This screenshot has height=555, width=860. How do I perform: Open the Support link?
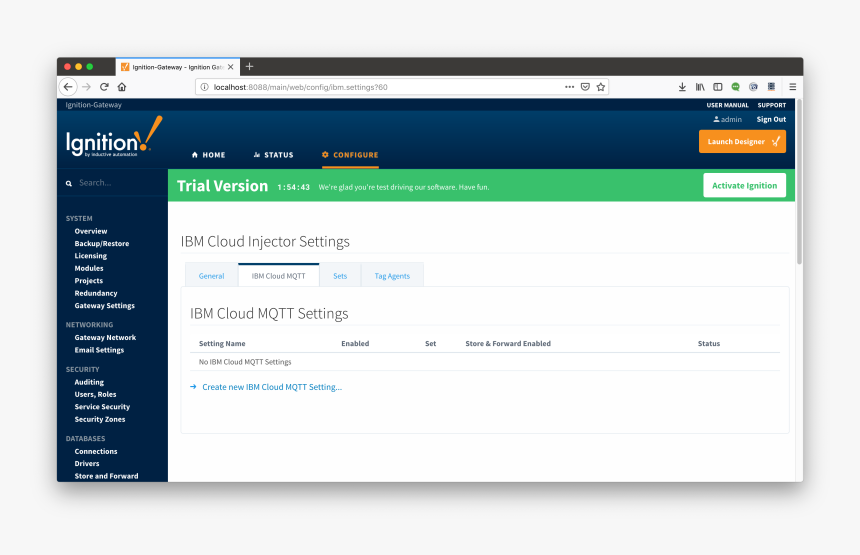[x=772, y=105]
